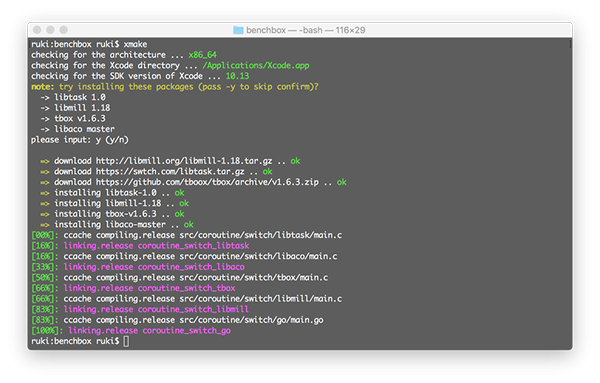Click 'try installing these packages' message text

pyautogui.click(x=126, y=86)
